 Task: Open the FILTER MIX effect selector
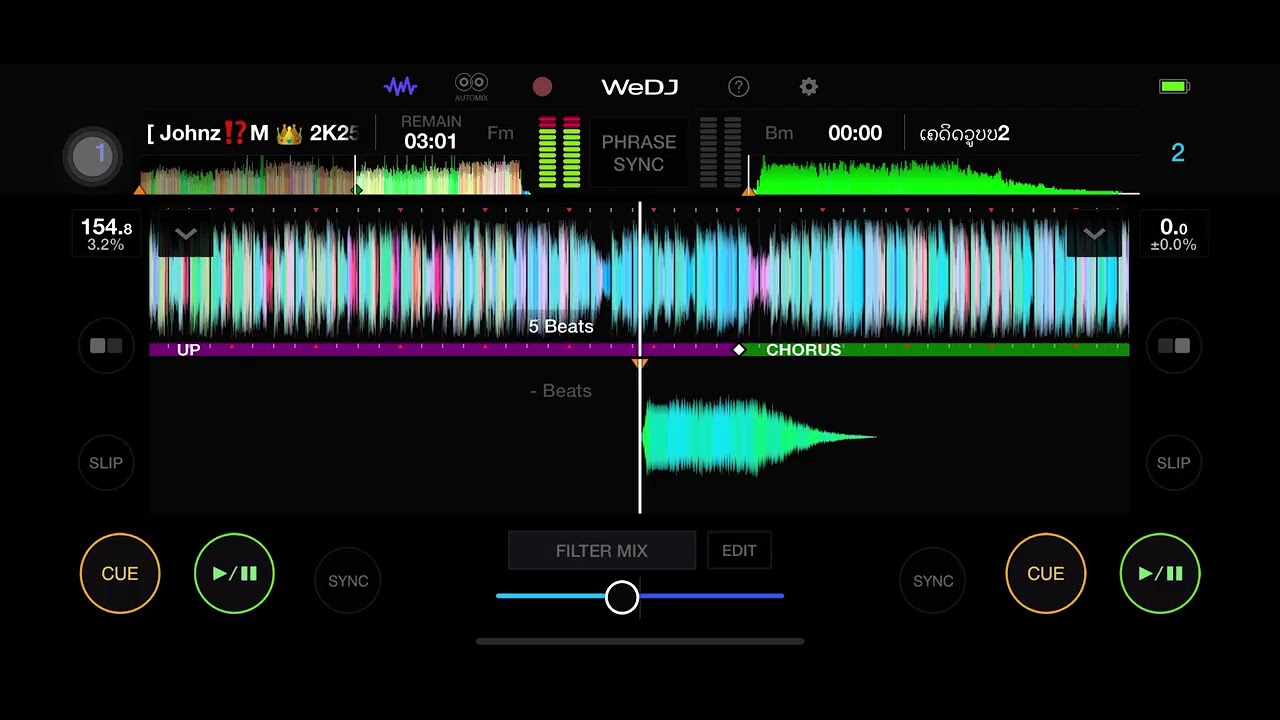[602, 551]
